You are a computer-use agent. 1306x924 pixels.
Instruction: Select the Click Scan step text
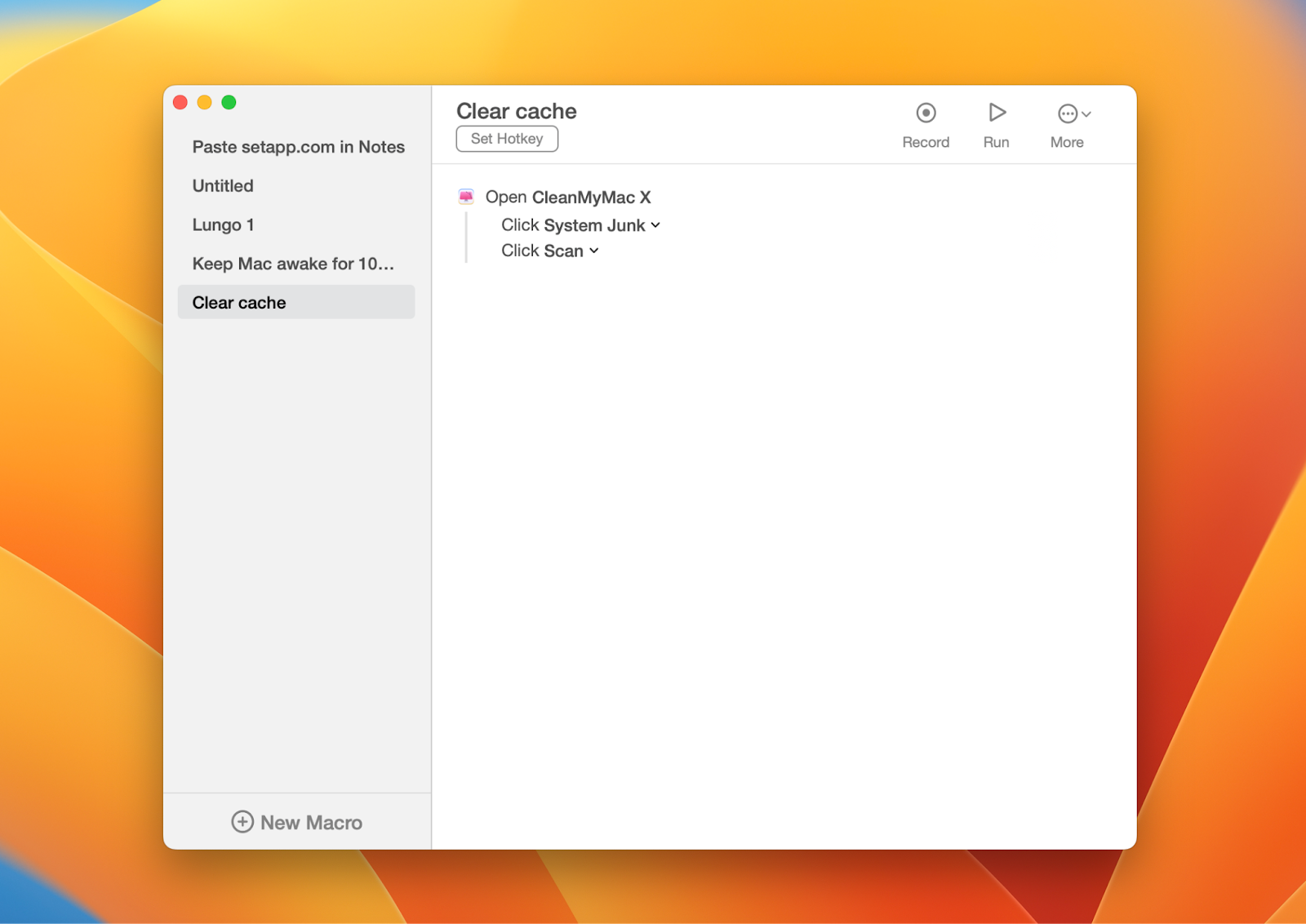pyautogui.click(x=542, y=251)
